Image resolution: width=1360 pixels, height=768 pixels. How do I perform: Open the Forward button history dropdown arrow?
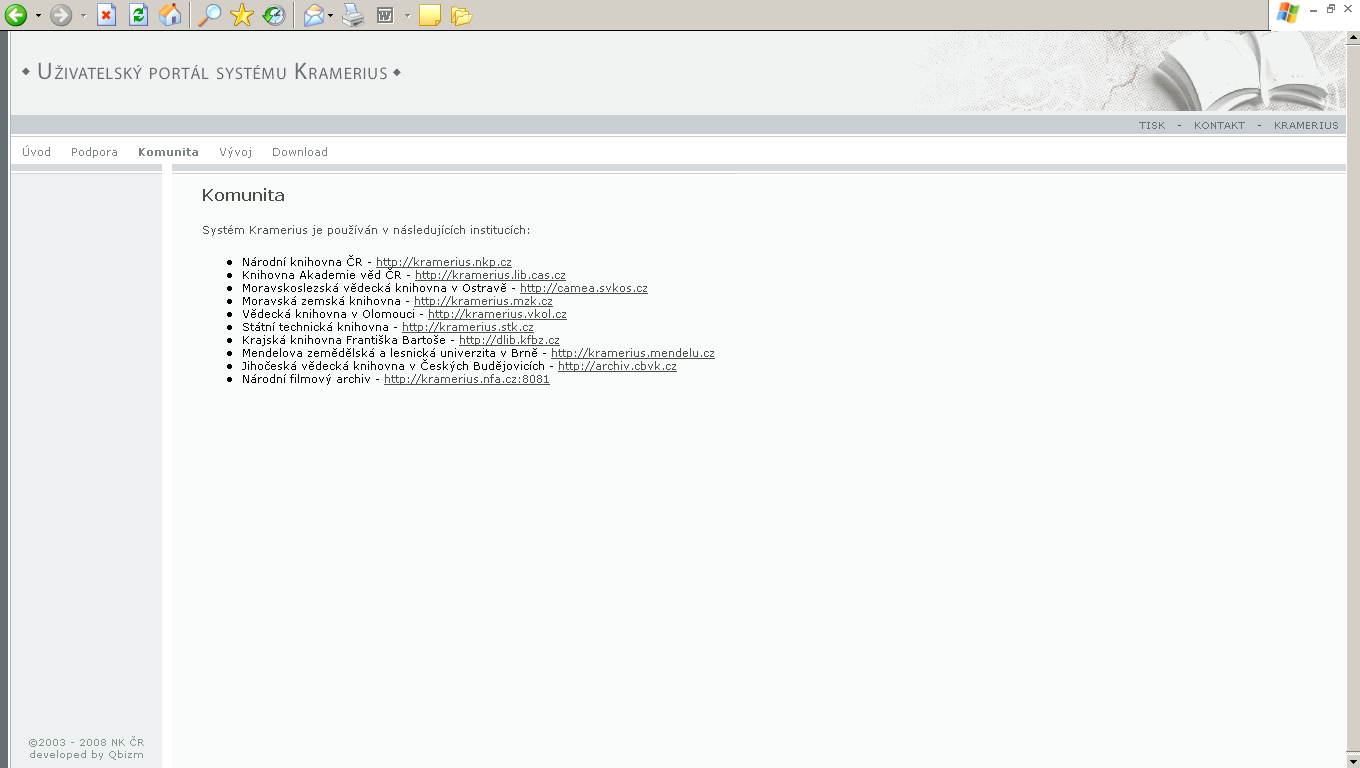(x=83, y=16)
